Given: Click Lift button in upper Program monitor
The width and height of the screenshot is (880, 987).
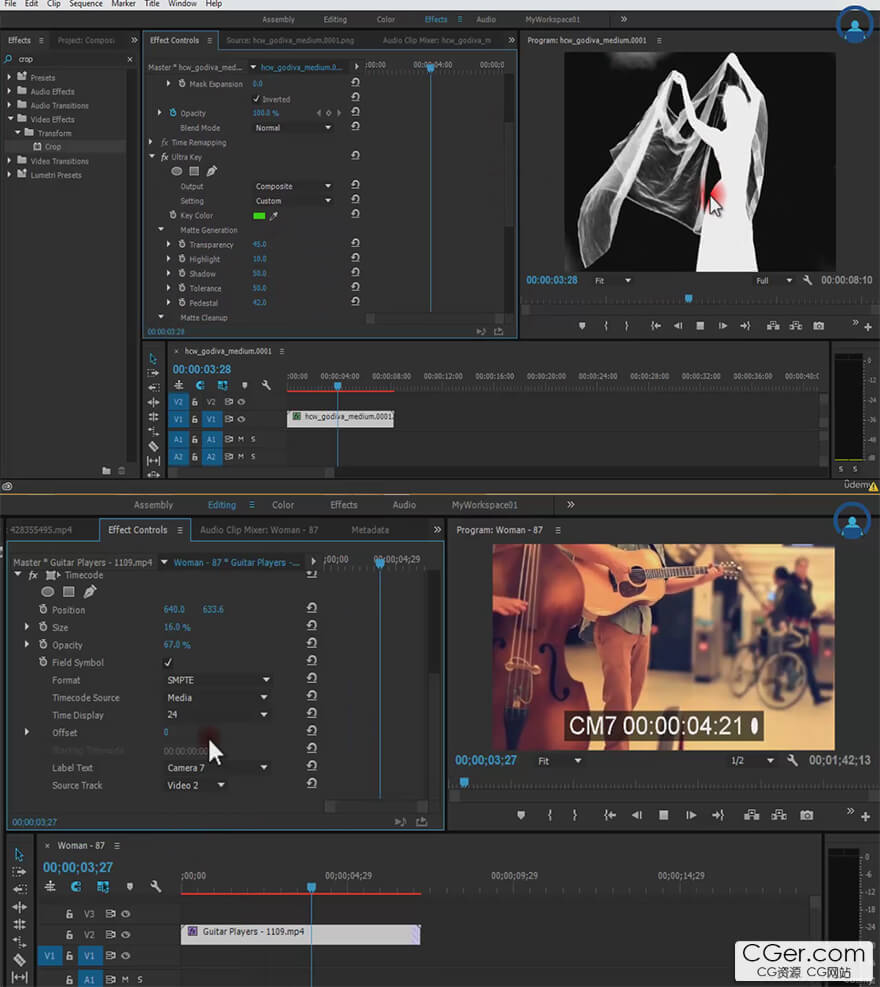Looking at the screenshot, I should [x=773, y=325].
